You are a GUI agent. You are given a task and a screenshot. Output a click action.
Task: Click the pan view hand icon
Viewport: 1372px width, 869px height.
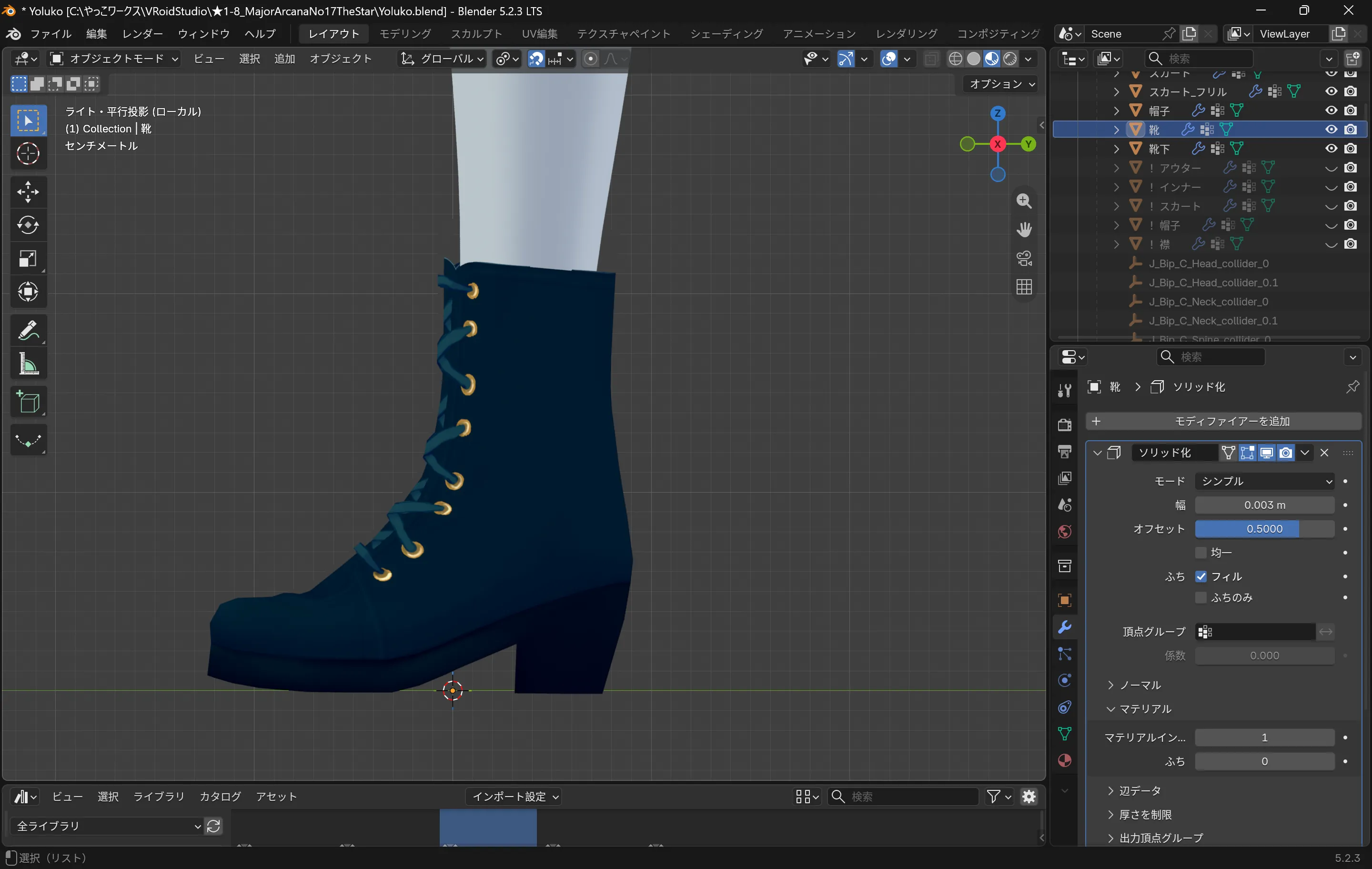pos(1024,229)
